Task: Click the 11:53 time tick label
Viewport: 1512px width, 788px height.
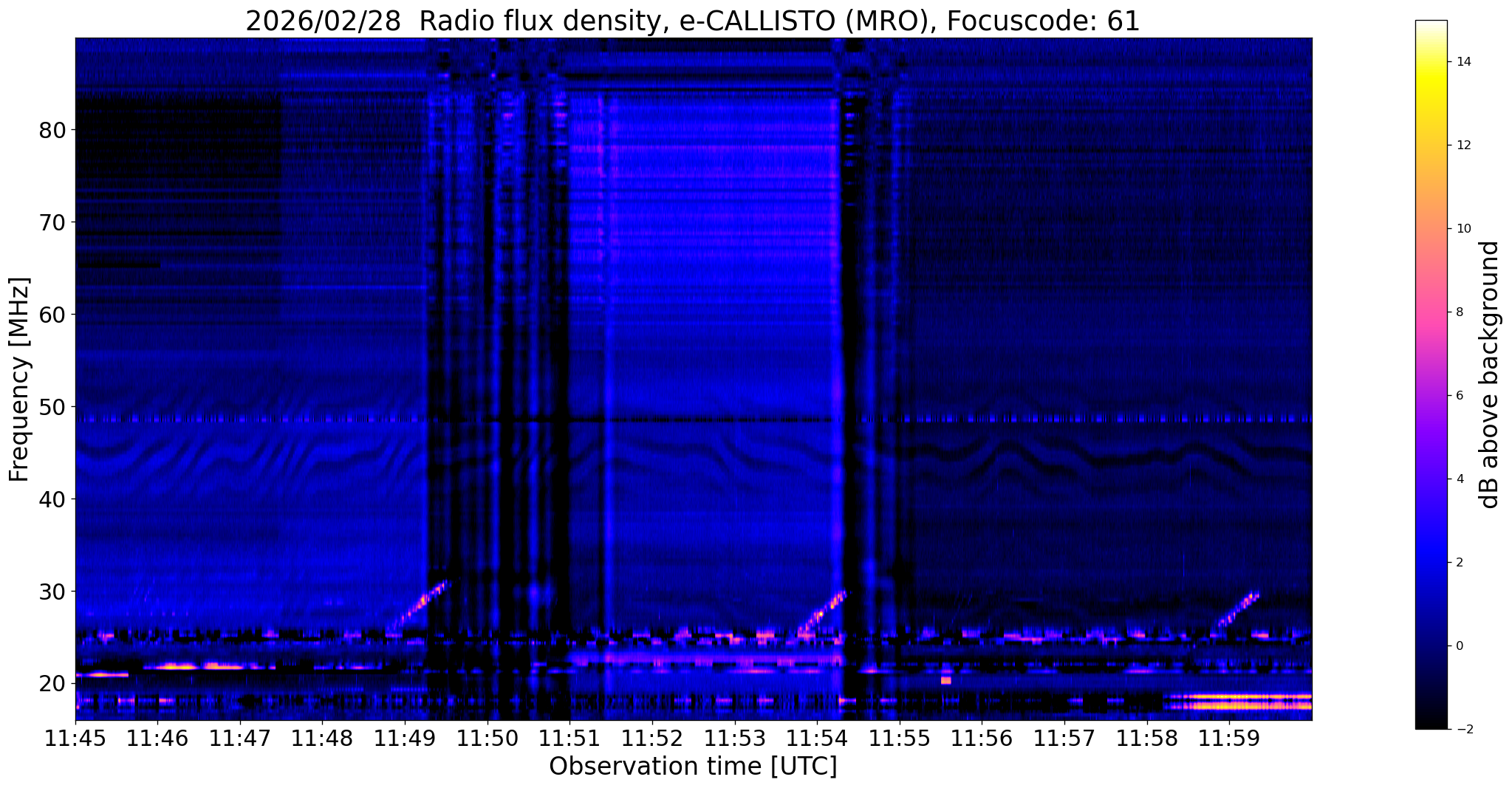Action: [734, 737]
